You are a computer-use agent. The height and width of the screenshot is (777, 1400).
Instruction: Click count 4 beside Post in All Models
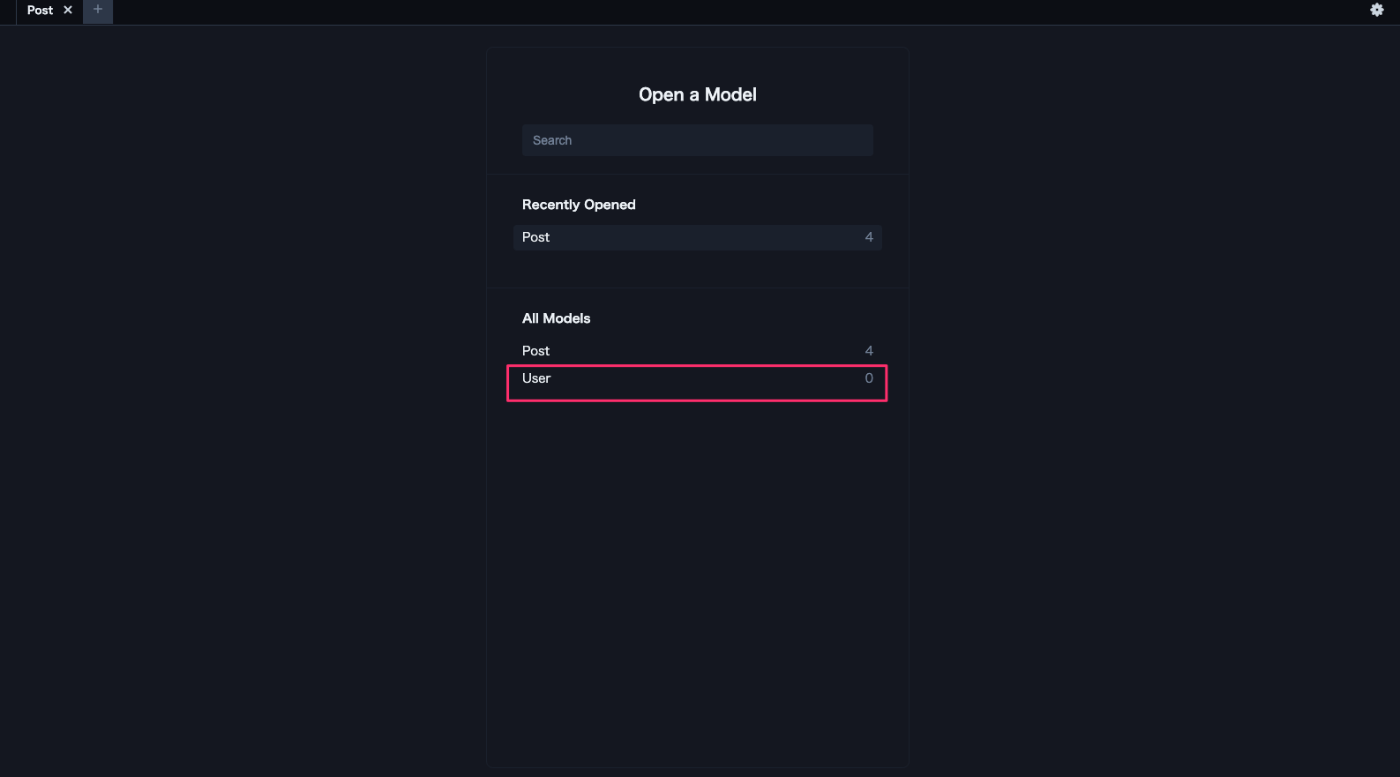pyautogui.click(x=869, y=351)
